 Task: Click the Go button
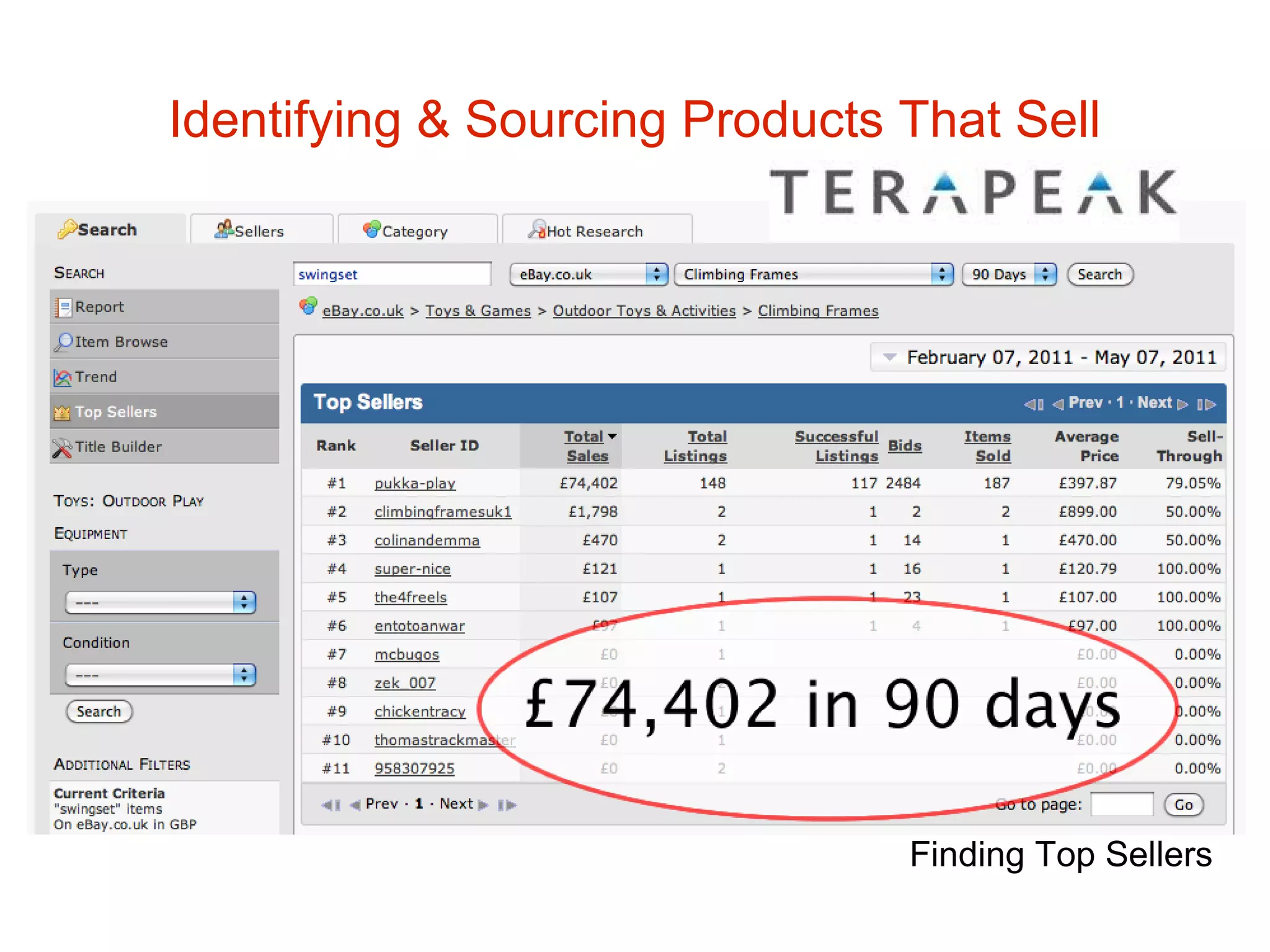click(x=1183, y=804)
